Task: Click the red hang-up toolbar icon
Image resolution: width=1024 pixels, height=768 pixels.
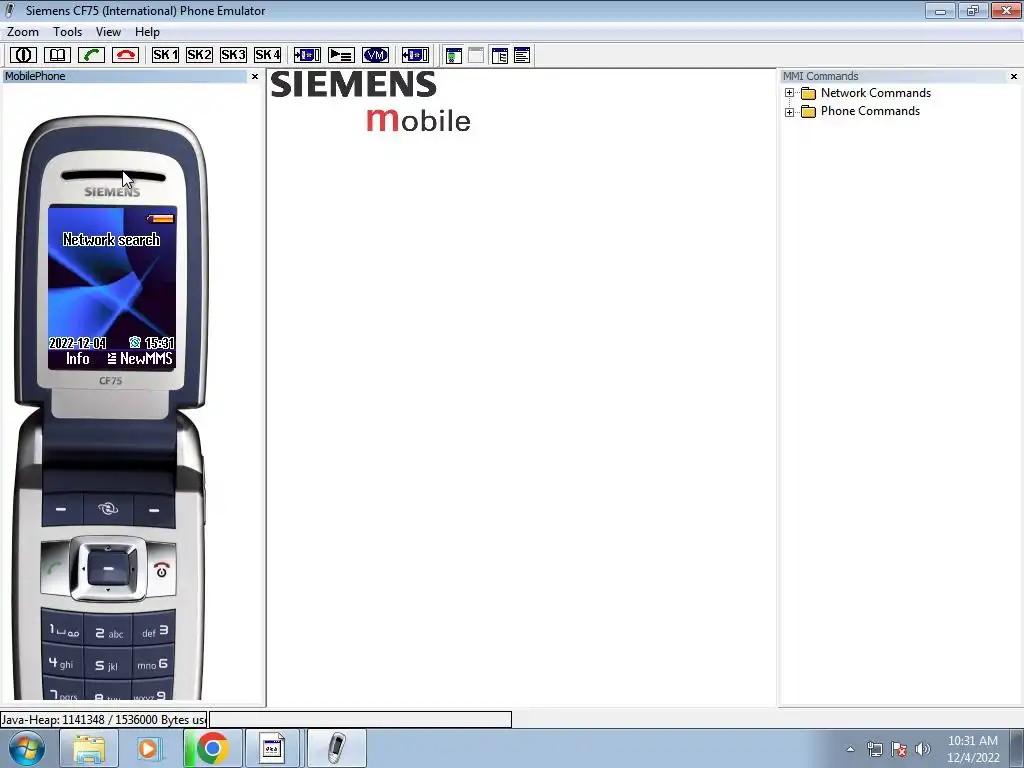Action: tap(125, 56)
